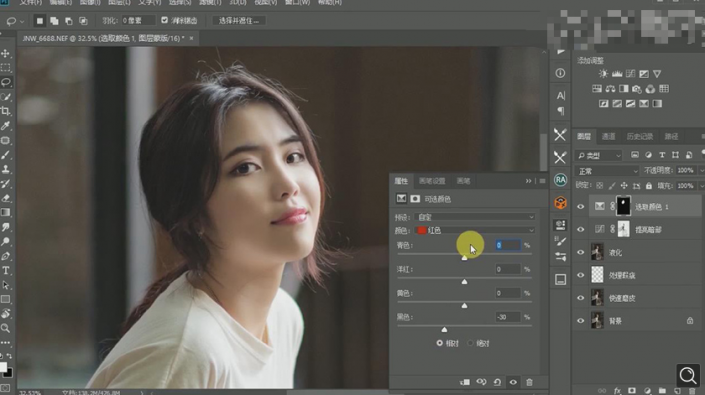Switch to the 路径 tab

tap(671, 136)
